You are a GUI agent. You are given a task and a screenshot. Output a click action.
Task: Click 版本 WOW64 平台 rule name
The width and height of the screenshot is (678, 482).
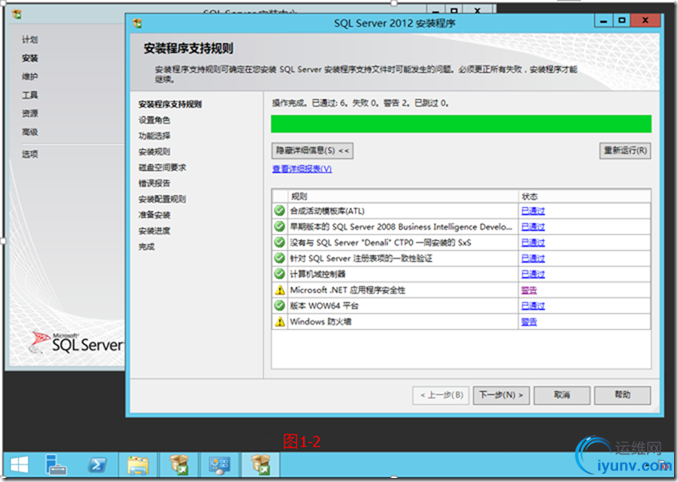(x=324, y=306)
